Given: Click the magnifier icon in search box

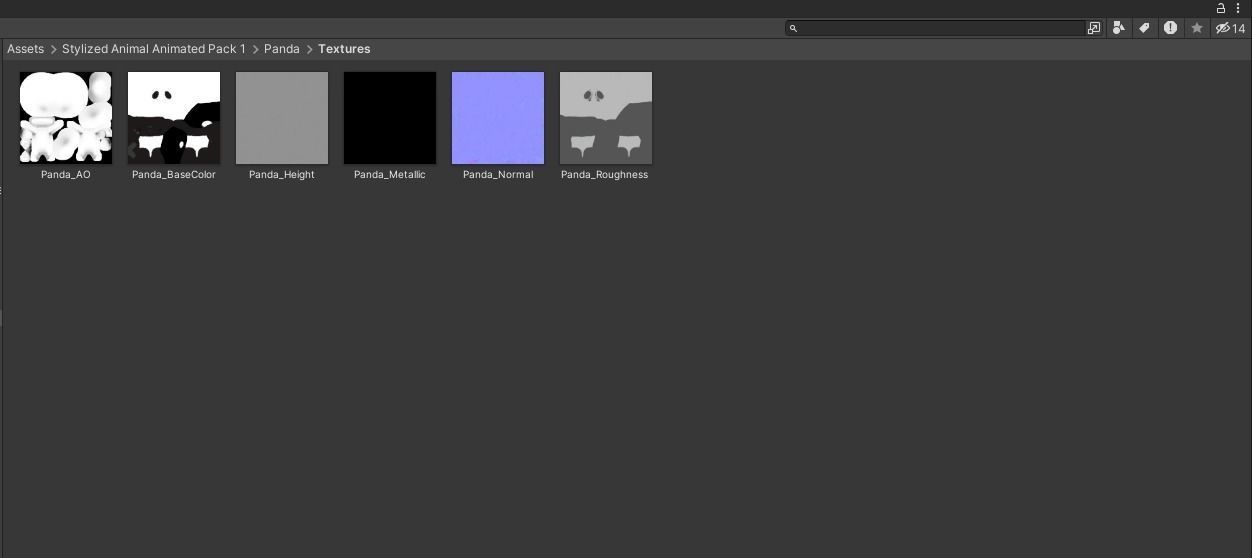Looking at the screenshot, I should 793,28.
